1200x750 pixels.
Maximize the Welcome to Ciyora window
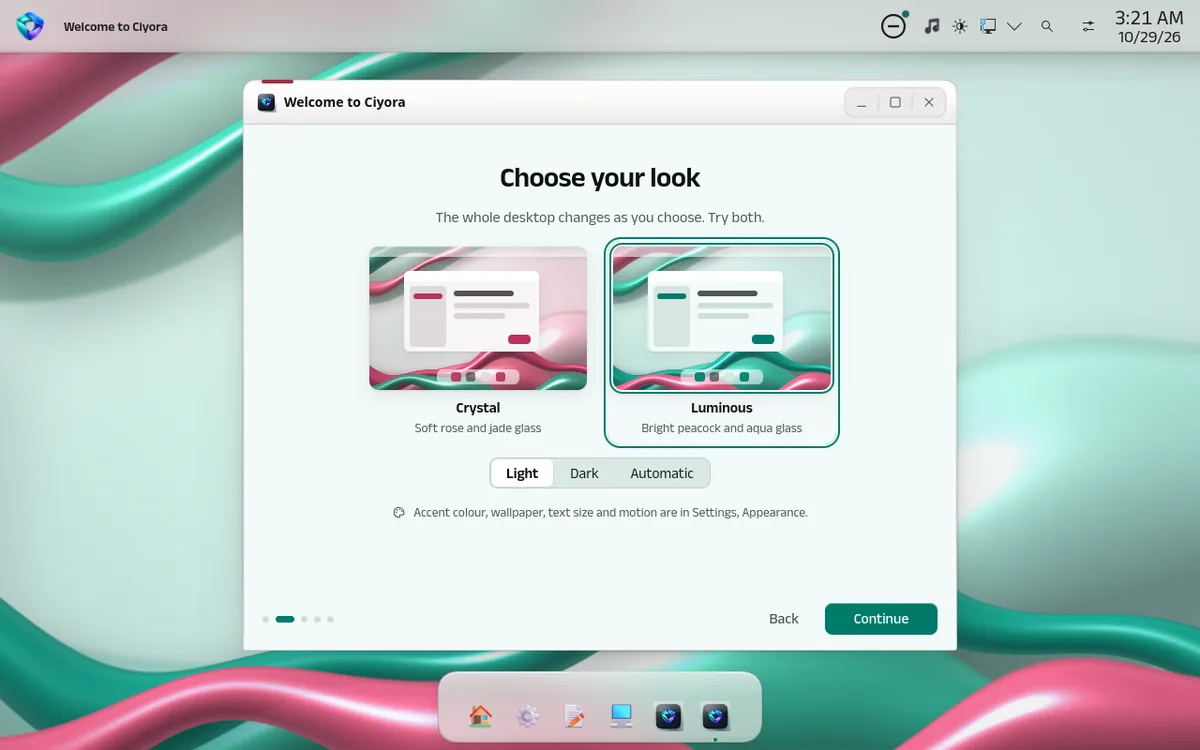[895, 102]
